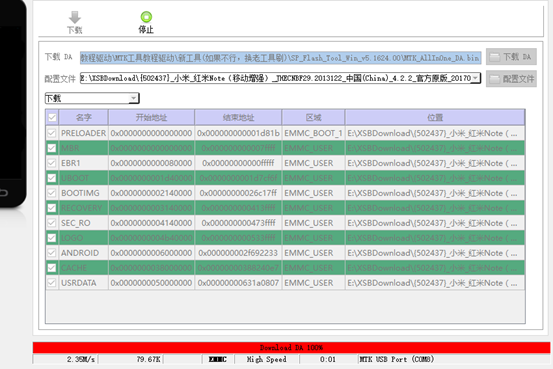Click end address 0x000000000001d81b
Viewport: 553px width, 369px height.
pyautogui.click(x=238, y=133)
